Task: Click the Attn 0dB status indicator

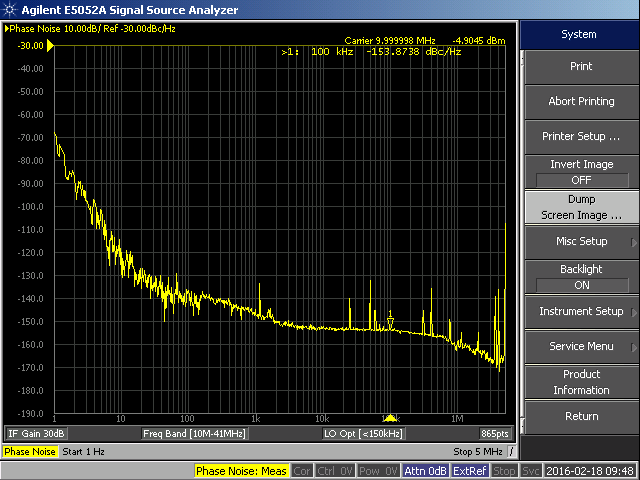Action: (x=427, y=471)
